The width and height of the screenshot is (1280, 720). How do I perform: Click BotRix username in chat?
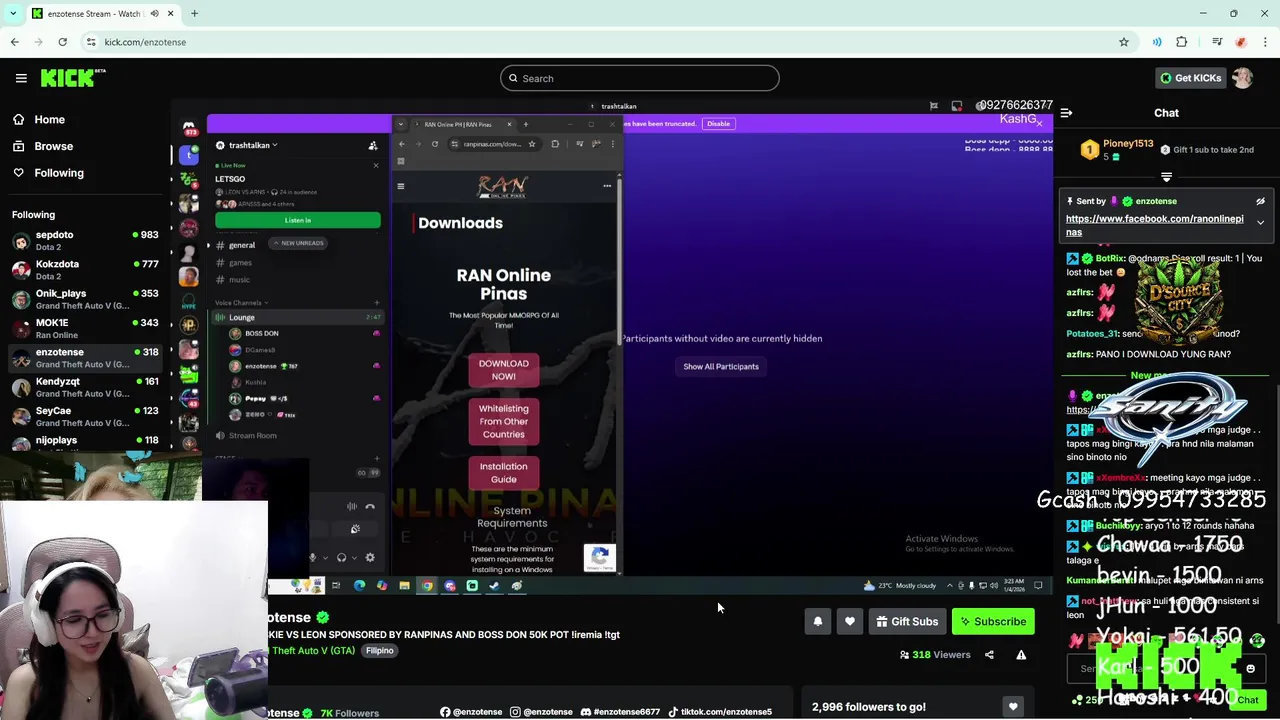point(1110,258)
